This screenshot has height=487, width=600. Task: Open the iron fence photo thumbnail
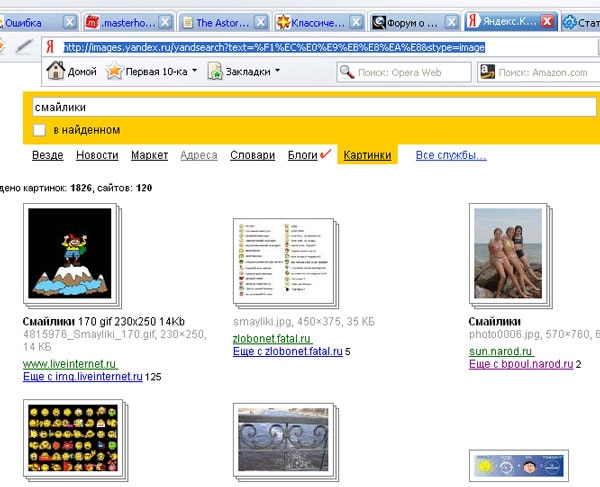[x=284, y=440]
